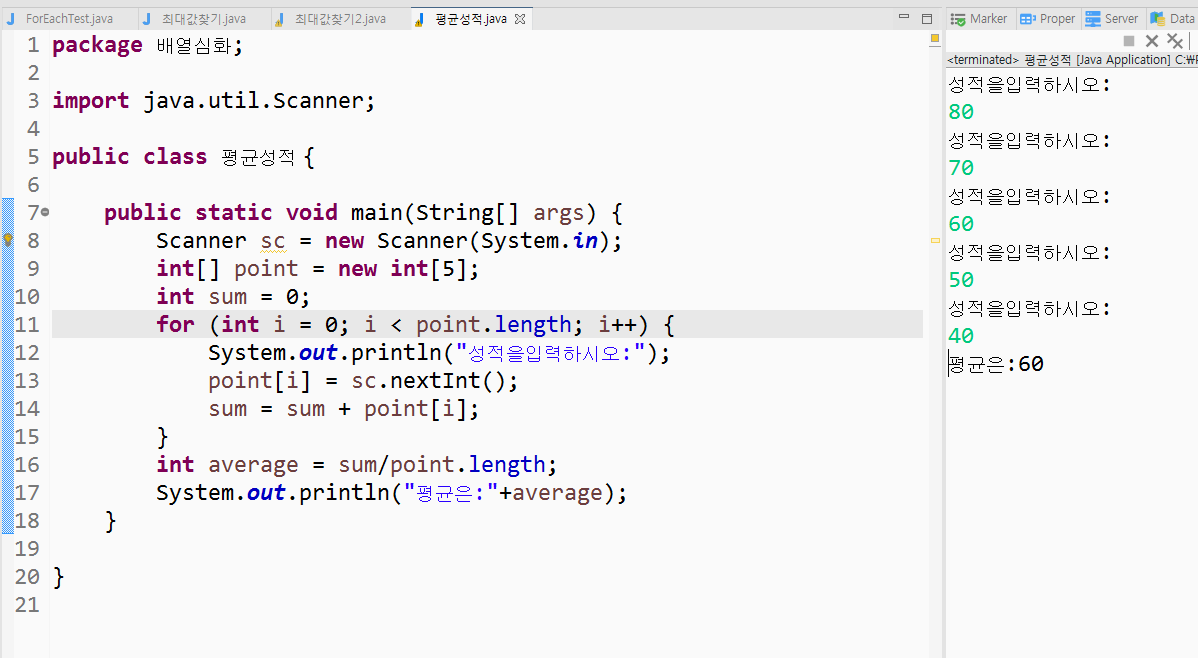1198x658 pixels.
Task: Click the 평균성적.java file icon
Action: (x=419, y=19)
